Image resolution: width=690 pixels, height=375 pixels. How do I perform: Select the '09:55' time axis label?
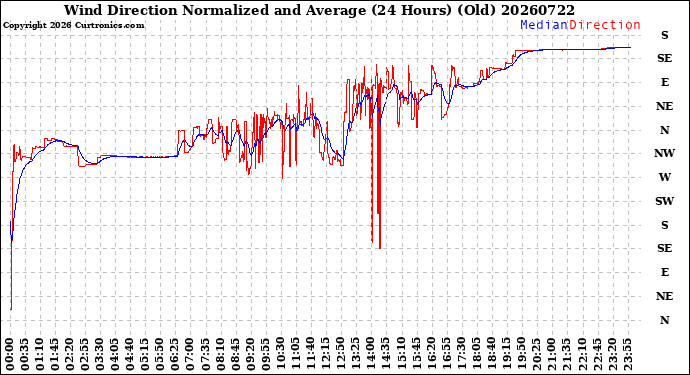(266, 355)
